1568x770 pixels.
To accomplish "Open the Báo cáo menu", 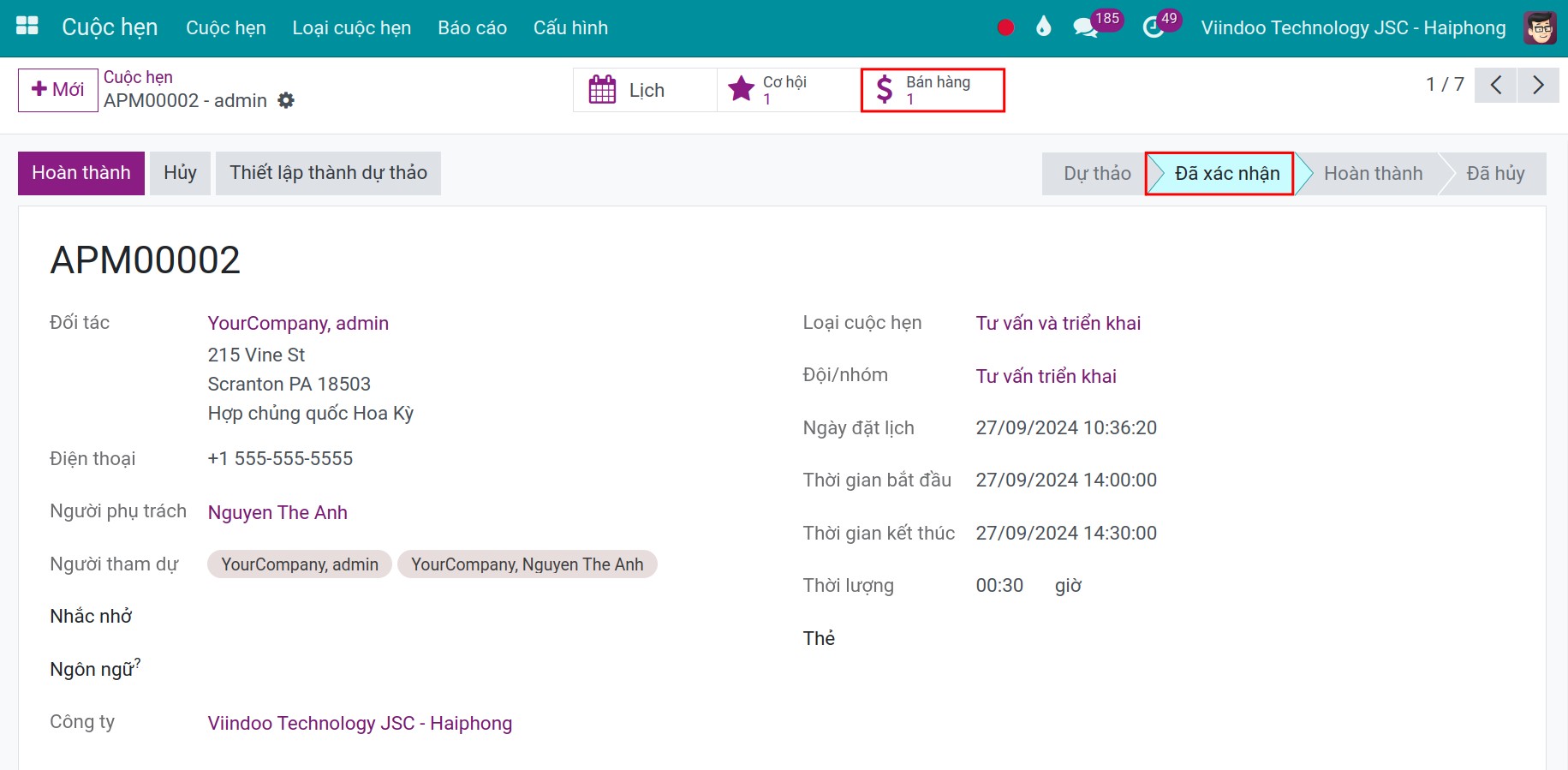I will click(473, 27).
